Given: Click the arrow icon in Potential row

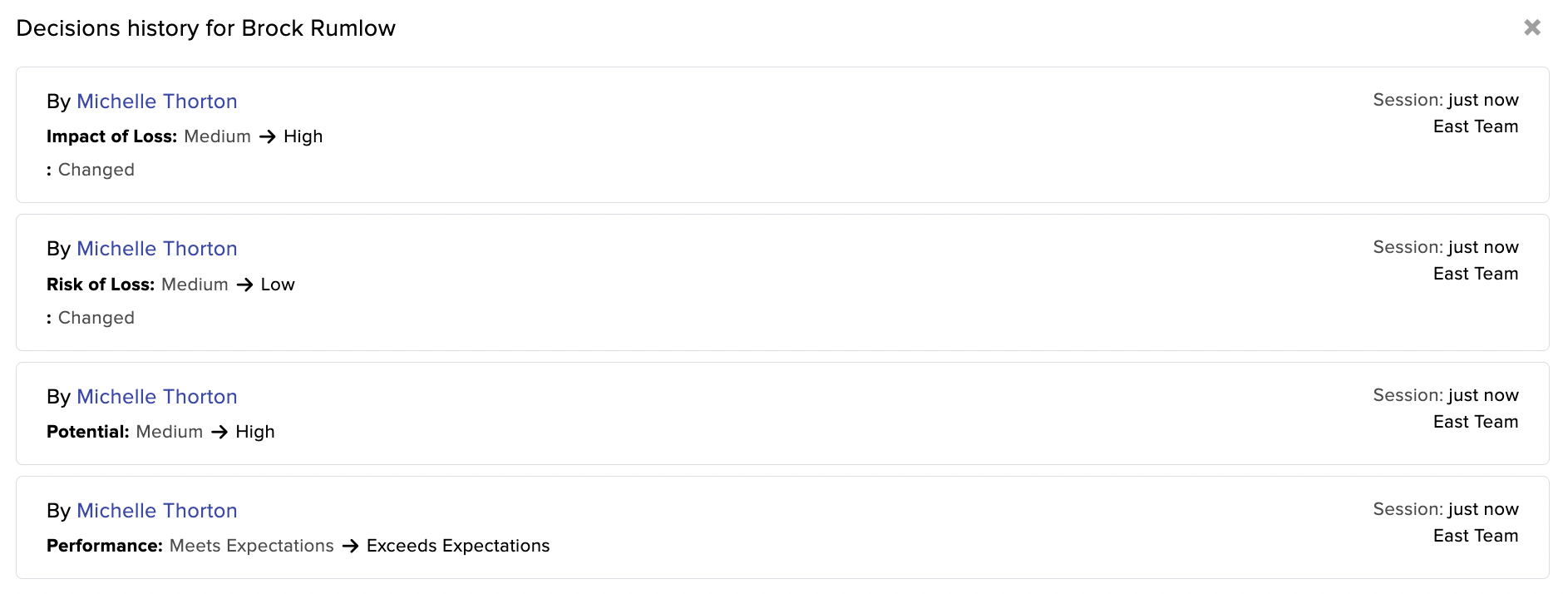Looking at the screenshot, I should pos(219,432).
